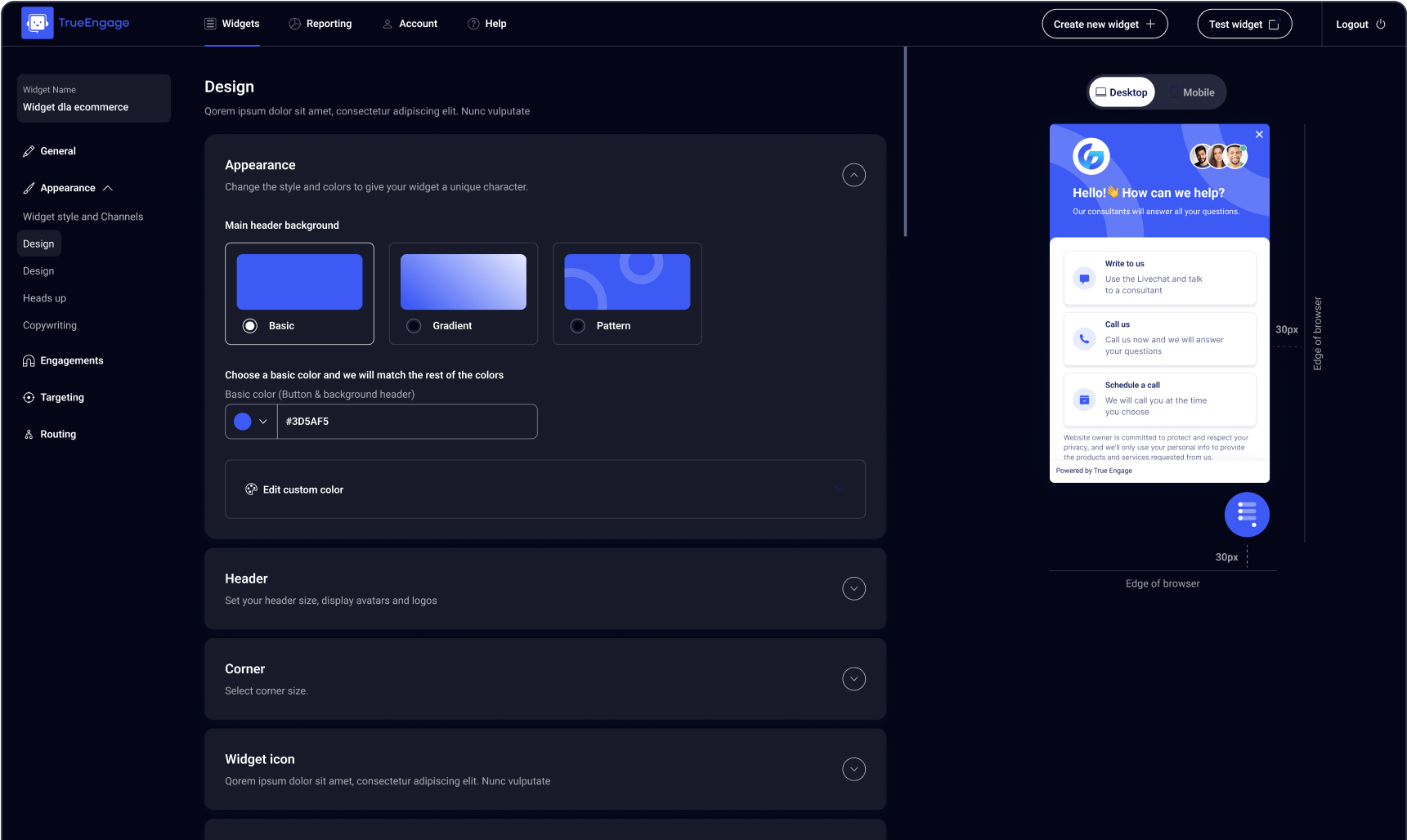This screenshot has height=840, width=1407.
Task: Click the palette icon beside Edit custom color
Action: [x=251, y=489]
